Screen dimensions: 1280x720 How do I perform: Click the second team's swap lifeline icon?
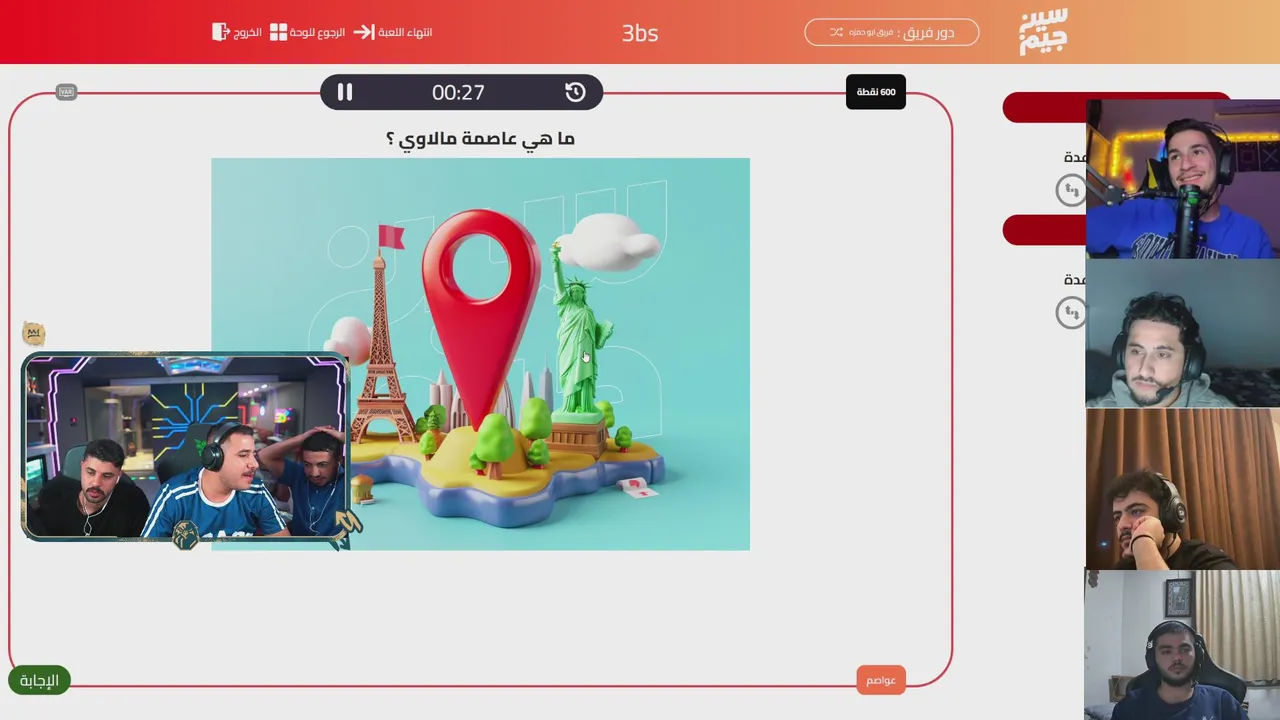pos(1071,313)
